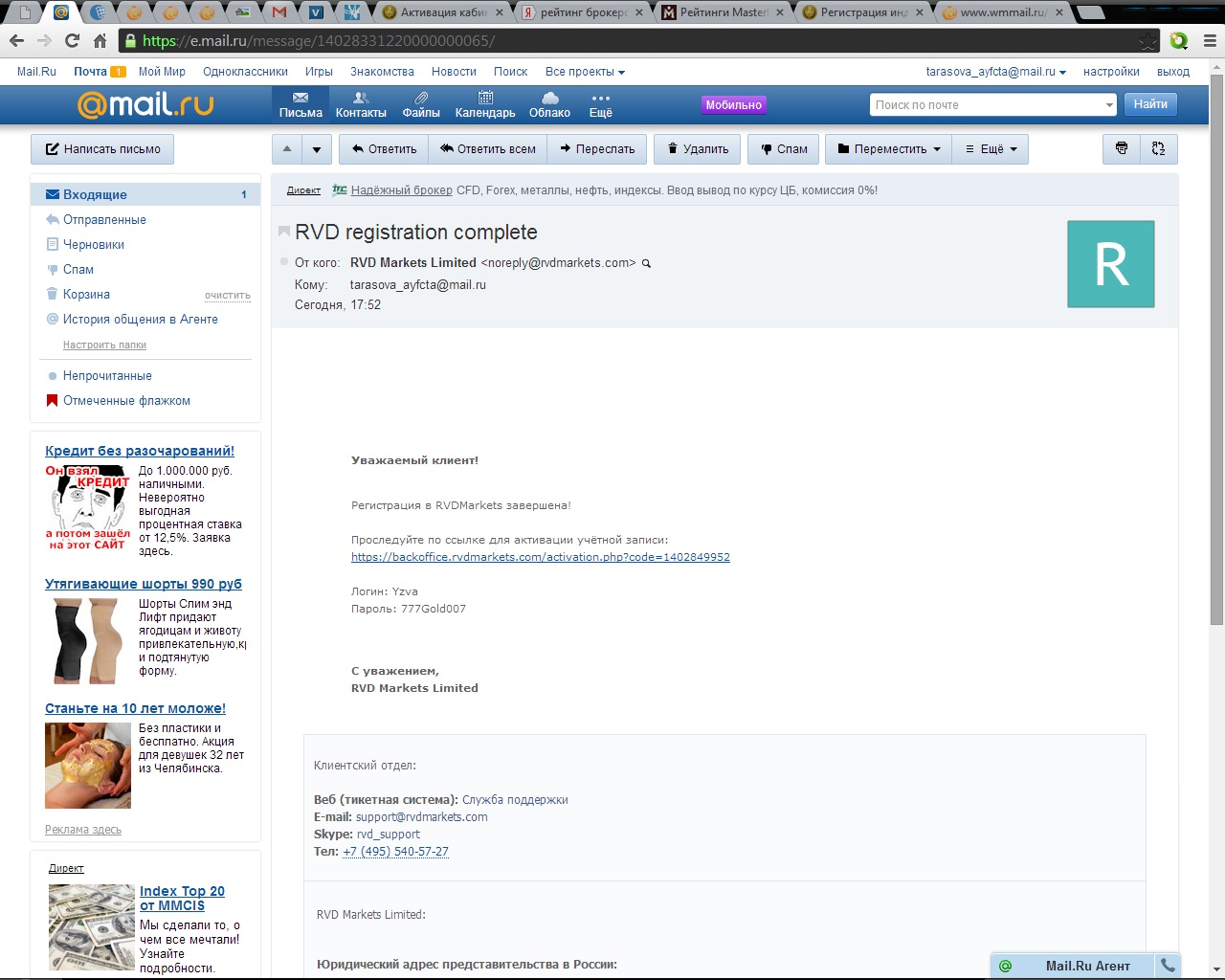Viewport: 1225px width, 980px height.
Task: Click Ответить reply button
Action: coord(384,148)
